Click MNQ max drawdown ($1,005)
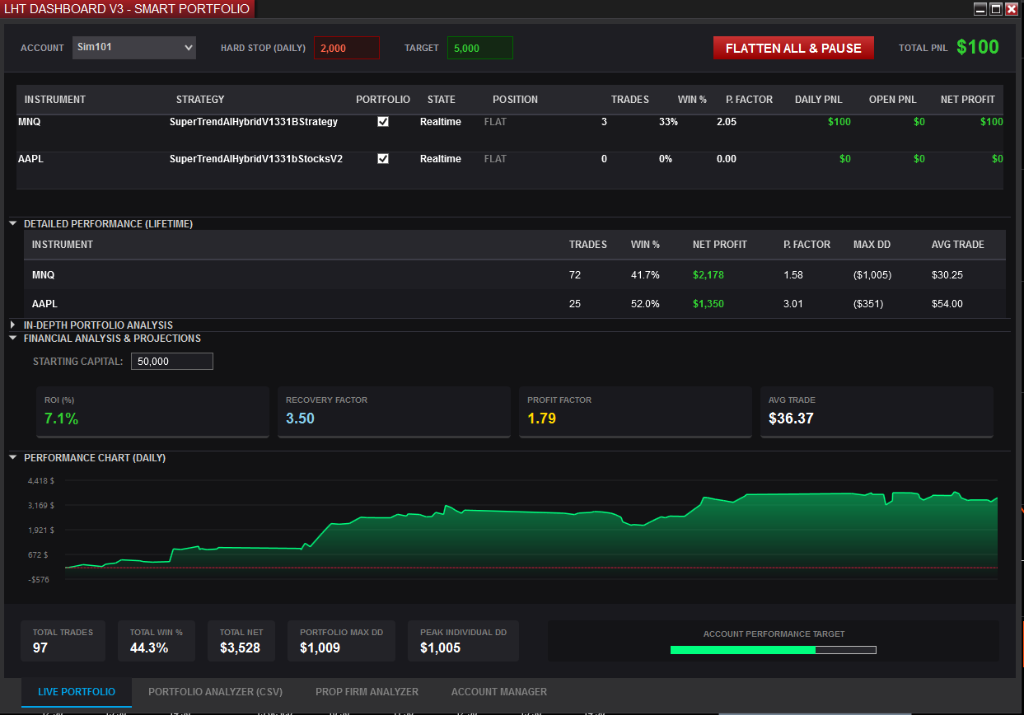This screenshot has height=715, width=1024. [872, 275]
